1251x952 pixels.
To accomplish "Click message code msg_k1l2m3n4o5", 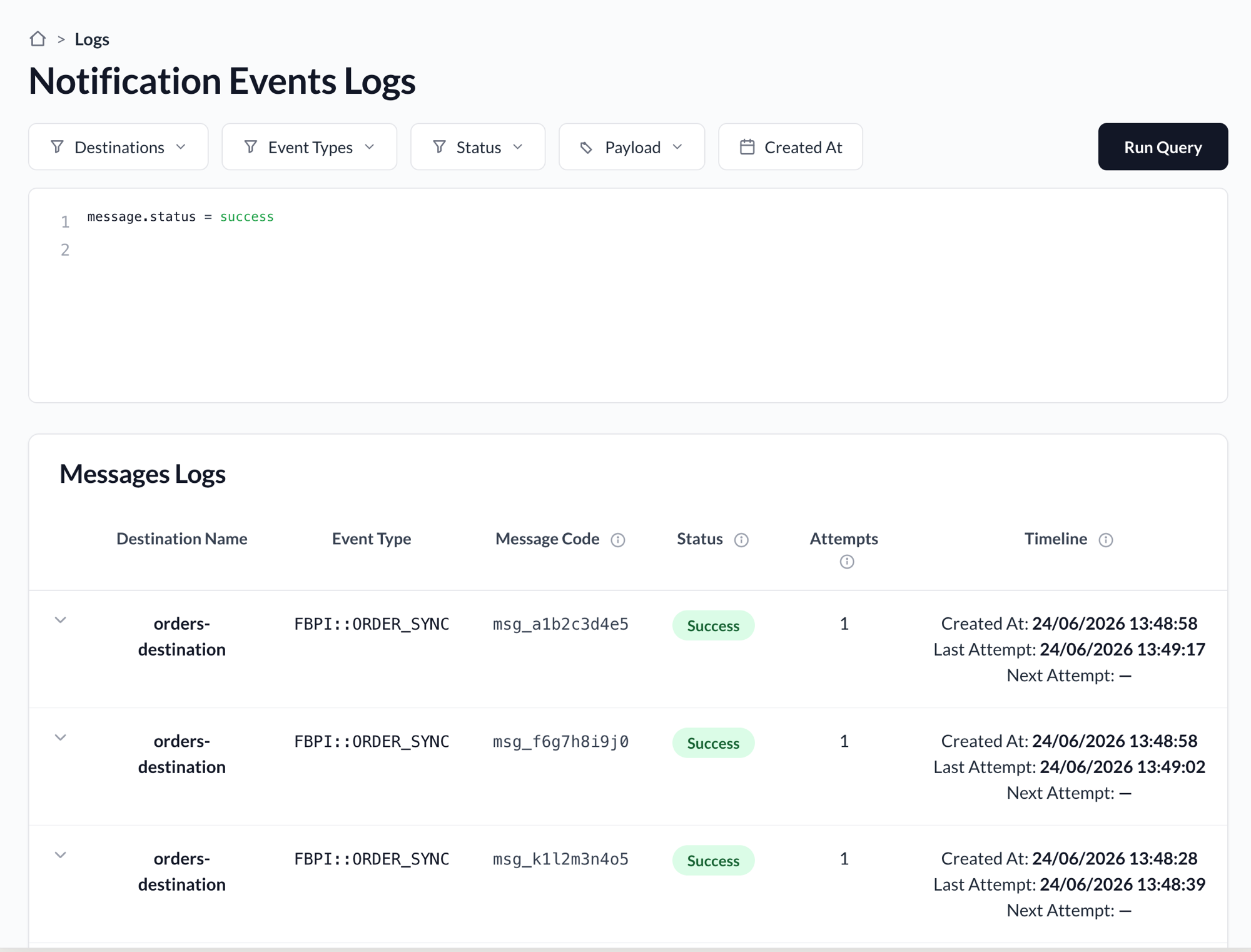I will click(x=560, y=859).
